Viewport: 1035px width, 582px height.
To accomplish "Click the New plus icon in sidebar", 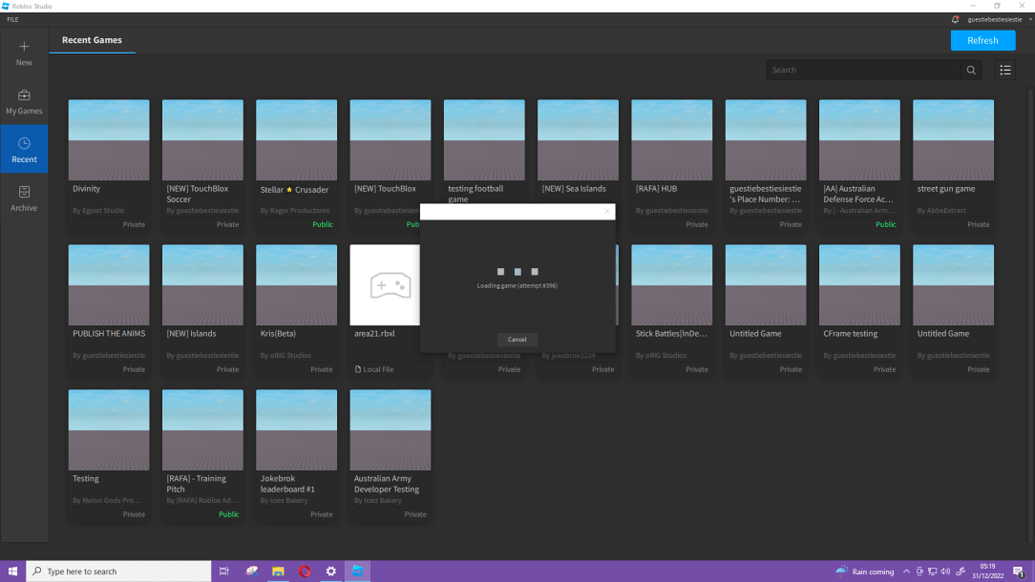I will pos(24,47).
